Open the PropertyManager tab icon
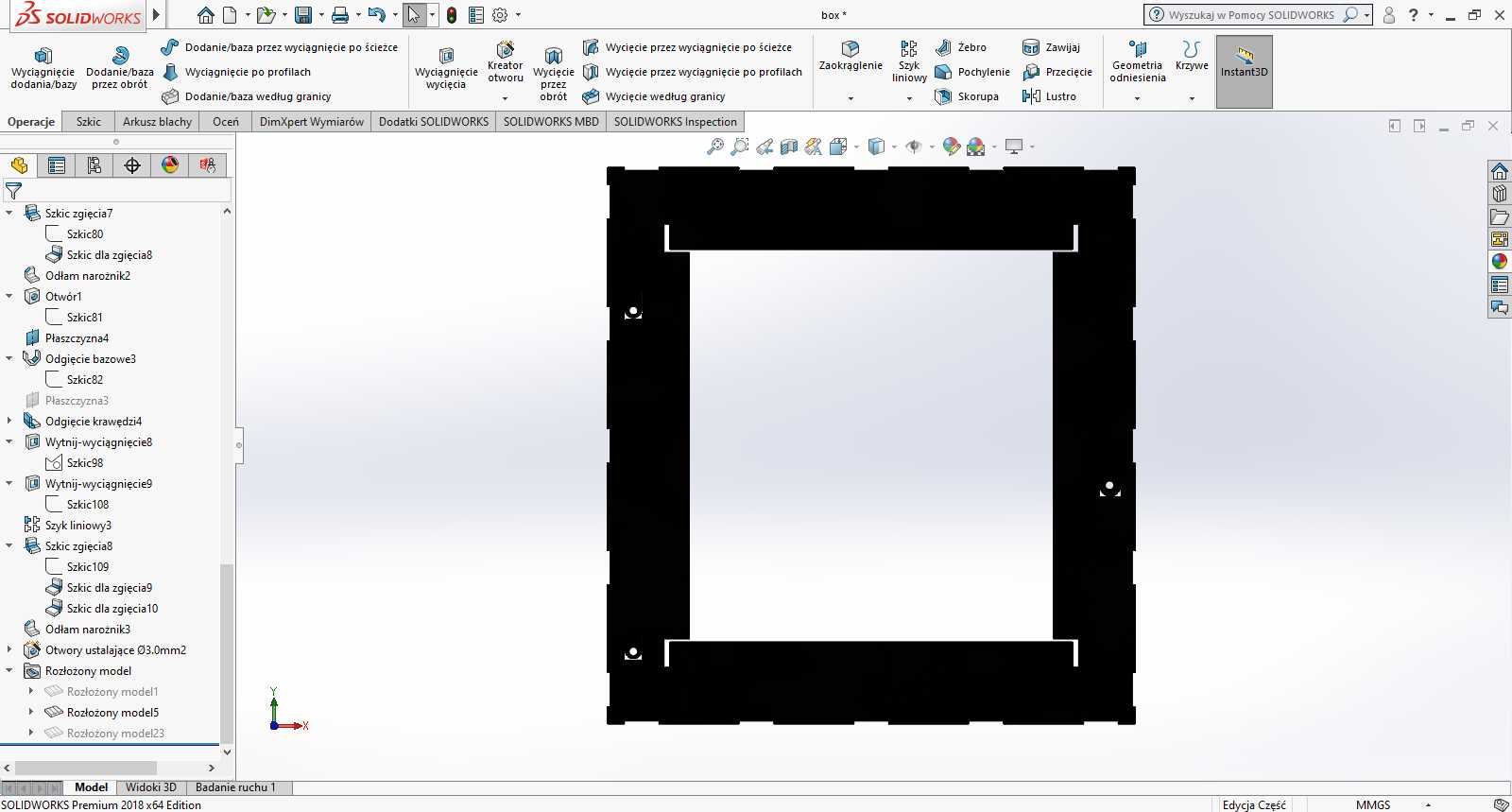Viewport: 1512px width, 812px height. [57, 165]
